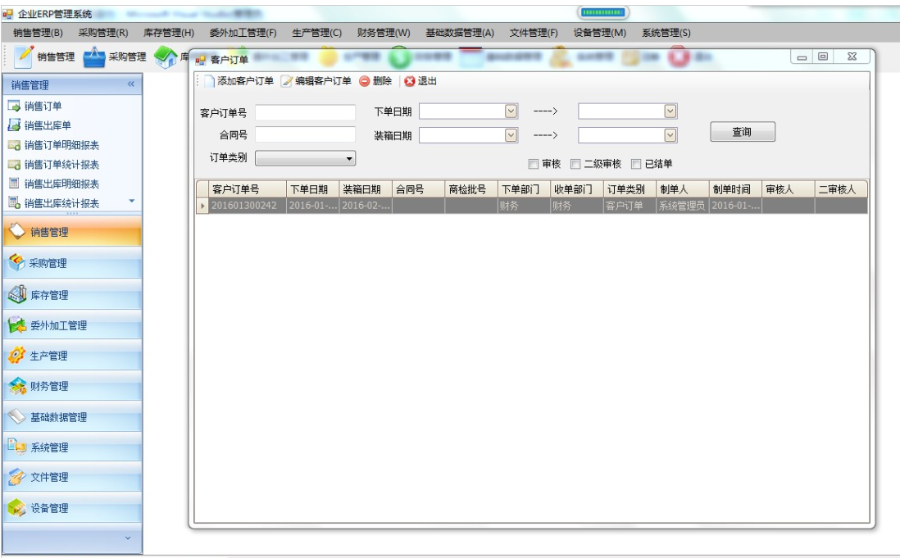This screenshot has height=558, width=900.
Task: Click the red 退出 icon
Action: tap(409, 81)
